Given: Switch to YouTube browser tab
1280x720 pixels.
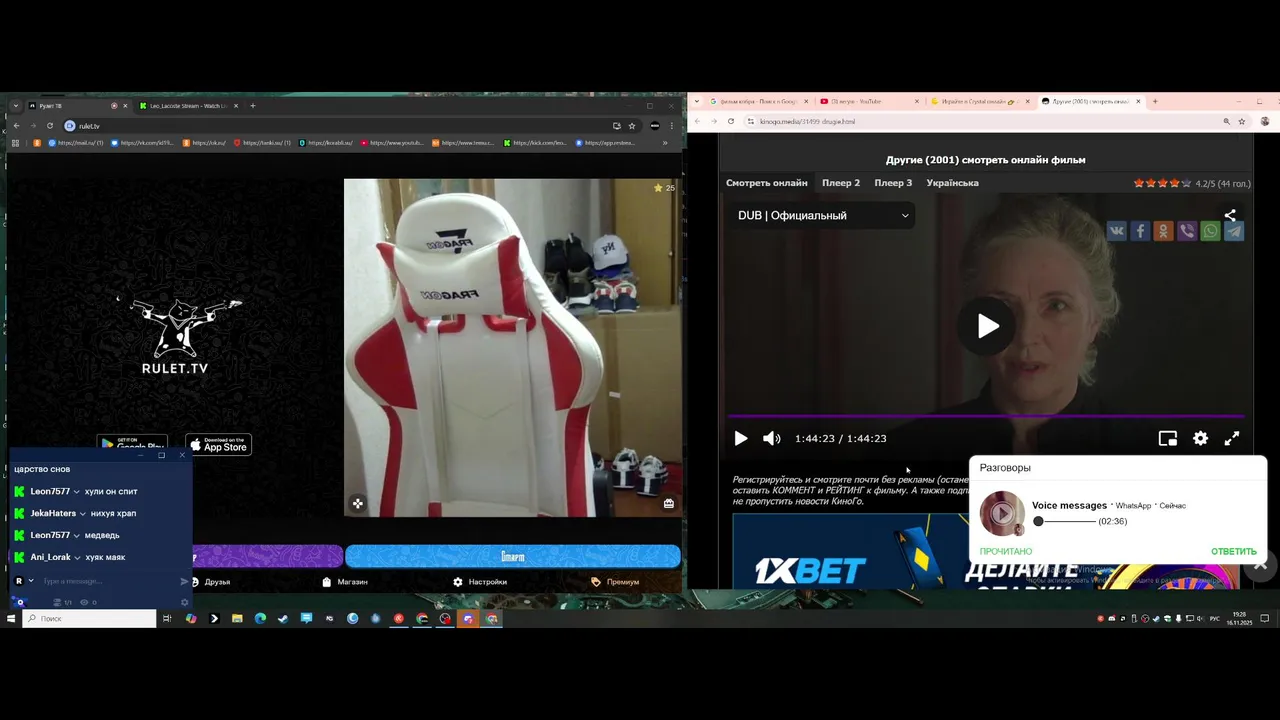Looking at the screenshot, I should [x=868, y=101].
